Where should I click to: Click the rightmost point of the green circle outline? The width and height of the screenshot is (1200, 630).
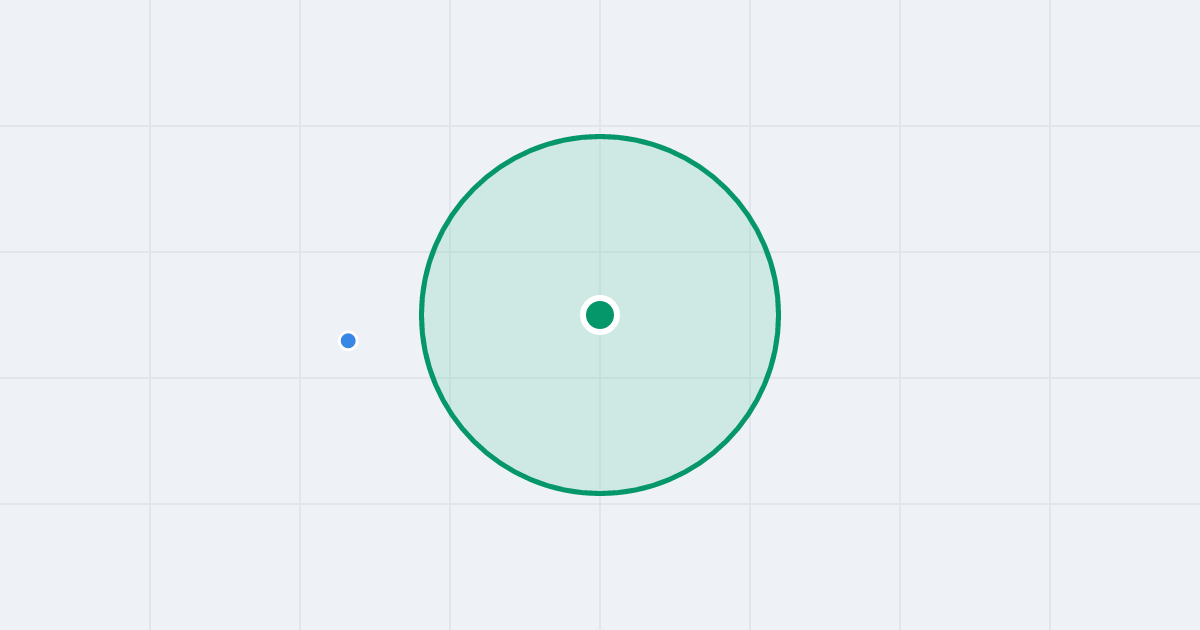point(778,315)
